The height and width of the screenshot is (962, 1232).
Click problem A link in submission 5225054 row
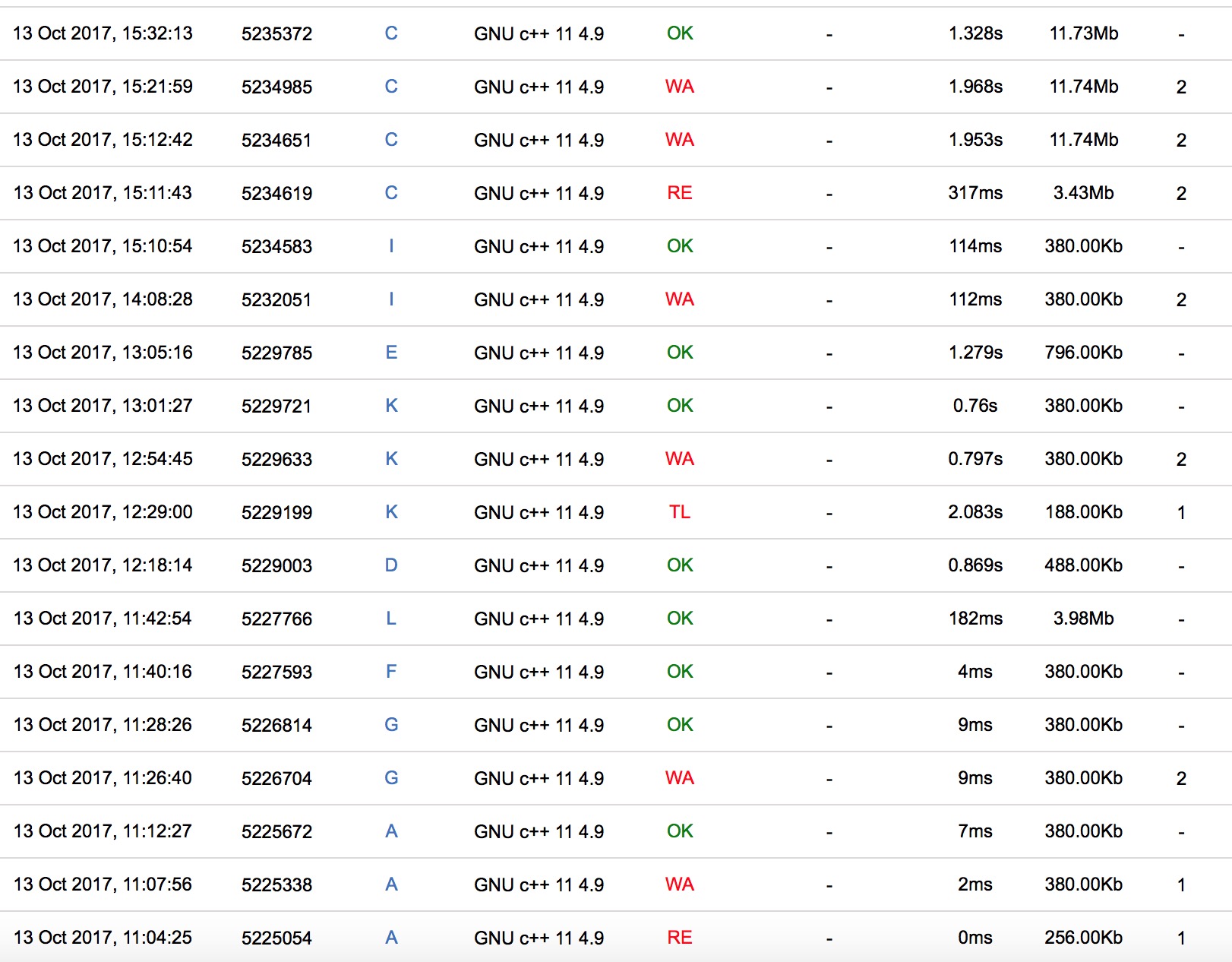pyautogui.click(x=391, y=938)
